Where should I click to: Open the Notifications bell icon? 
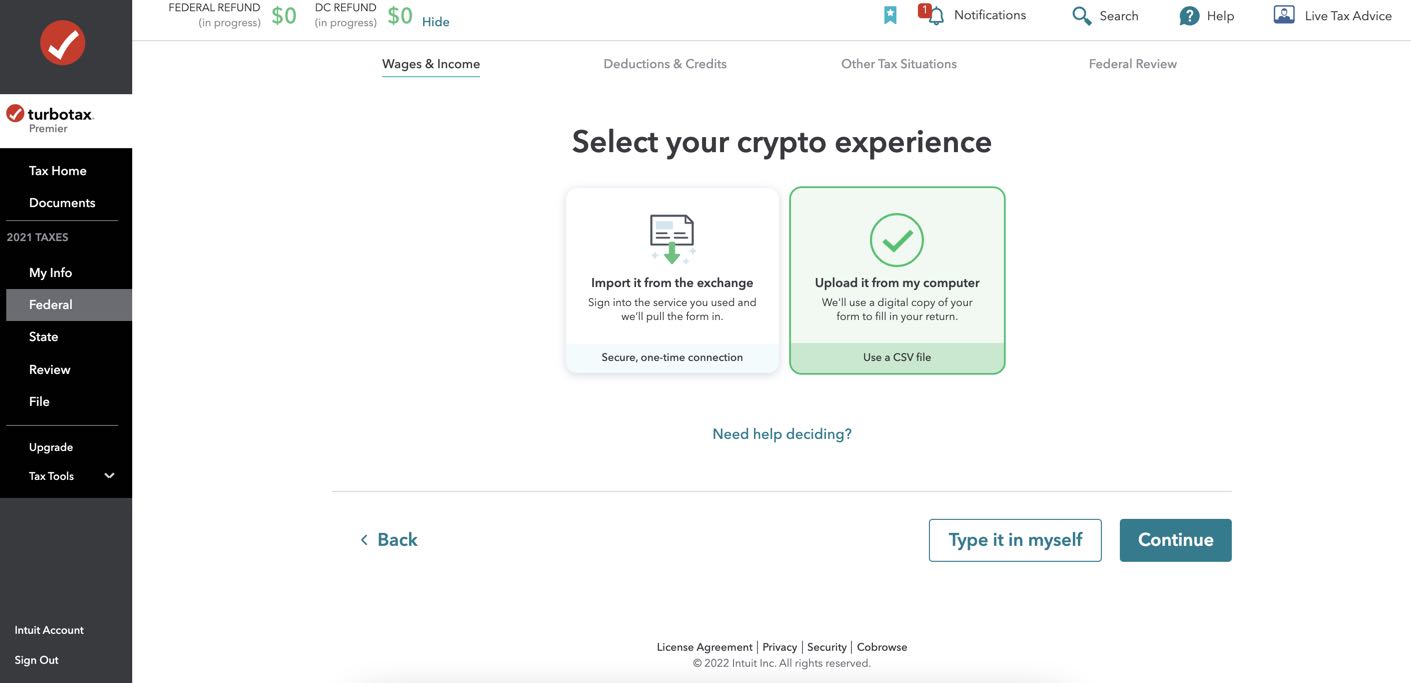coord(933,14)
